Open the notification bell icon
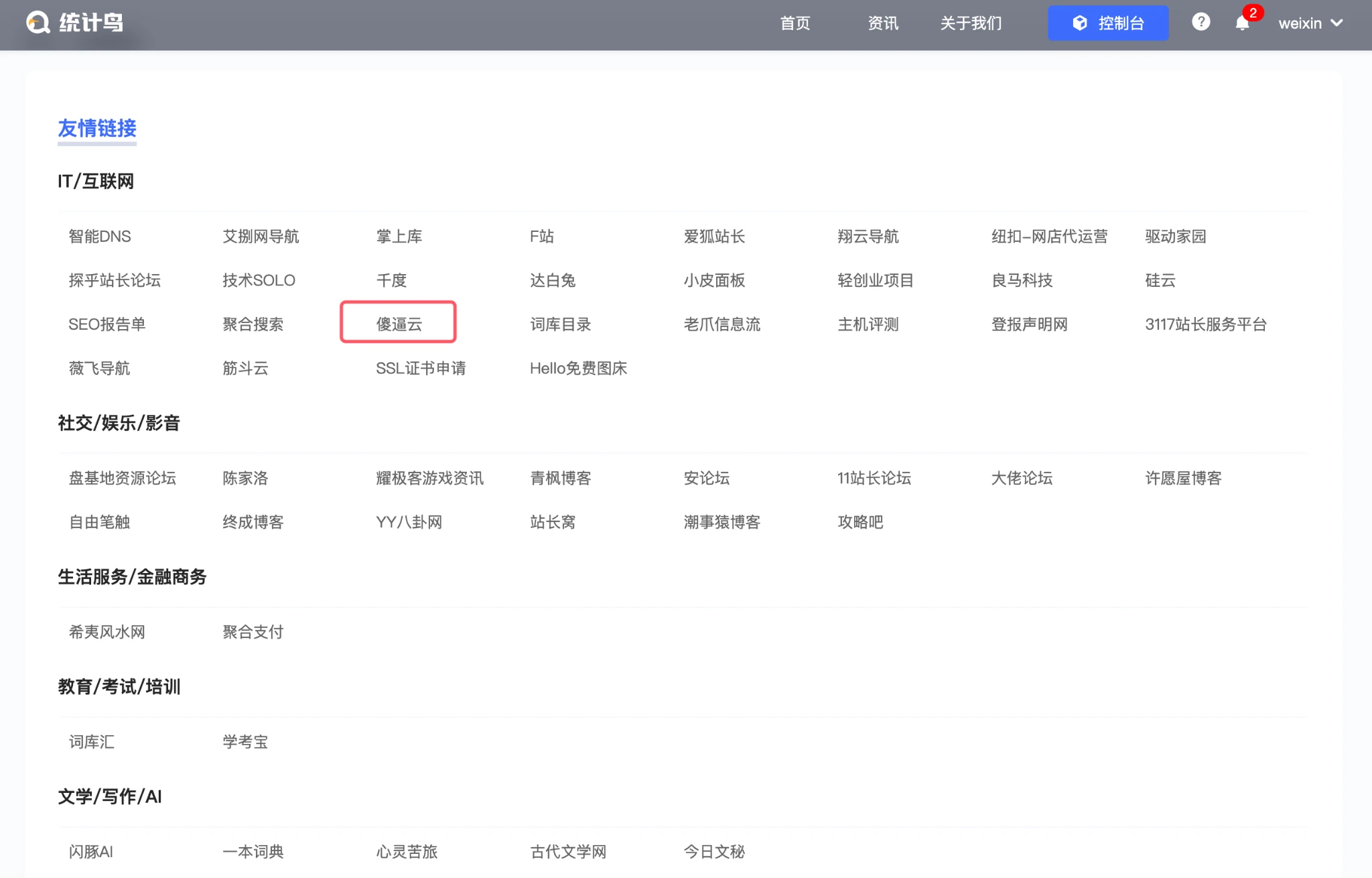 (x=1242, y=23)
